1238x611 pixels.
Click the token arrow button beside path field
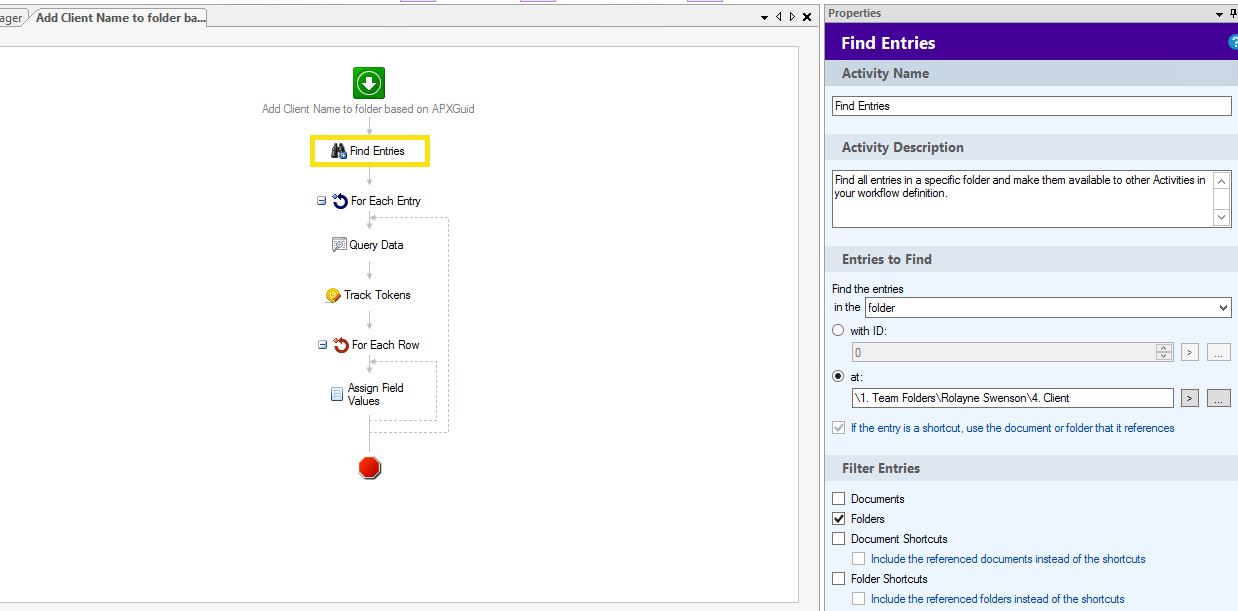point(1189,398)
